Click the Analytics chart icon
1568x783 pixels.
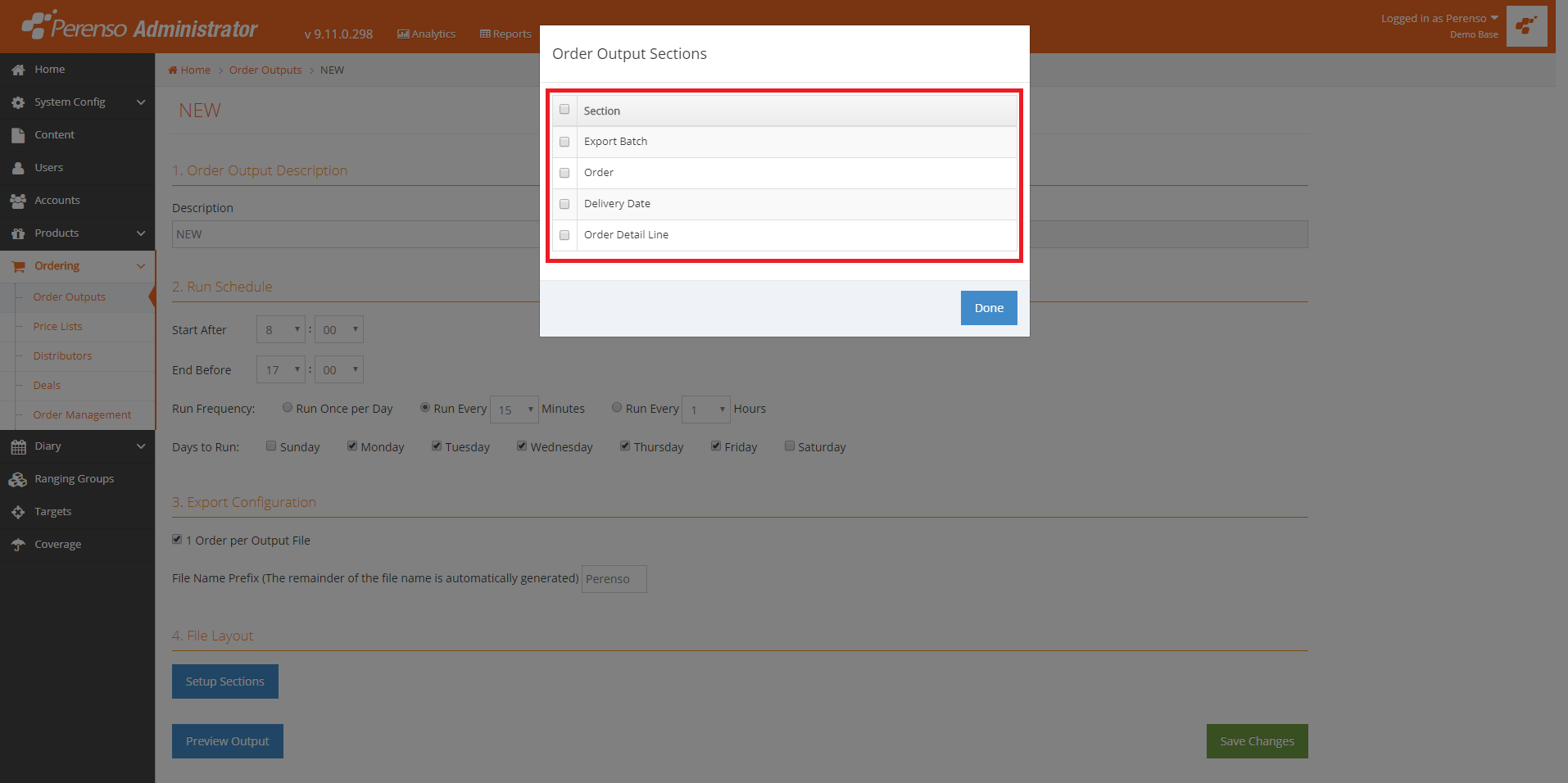pyautogui.click(x=403, y=34)
